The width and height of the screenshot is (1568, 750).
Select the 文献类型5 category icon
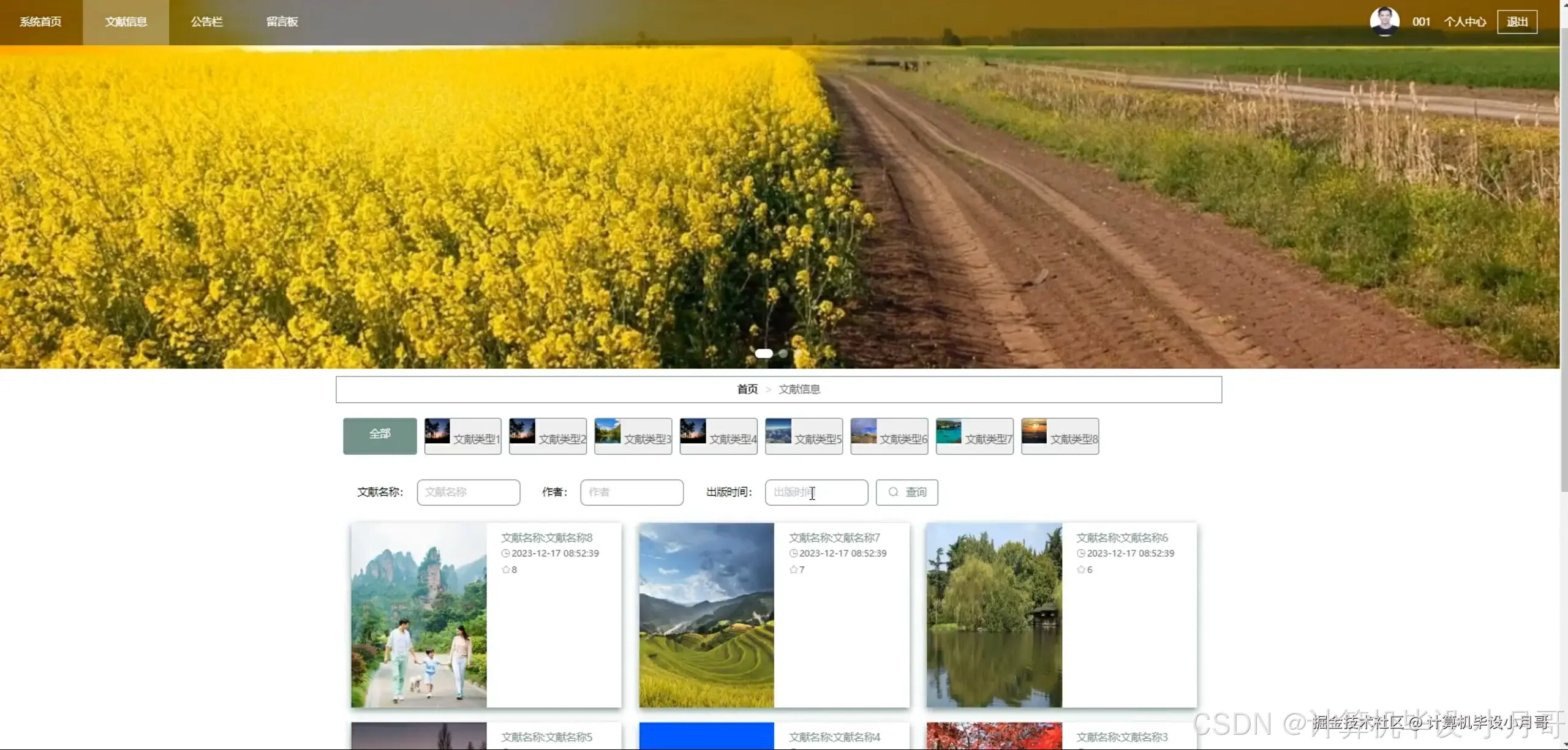point(778,431)
